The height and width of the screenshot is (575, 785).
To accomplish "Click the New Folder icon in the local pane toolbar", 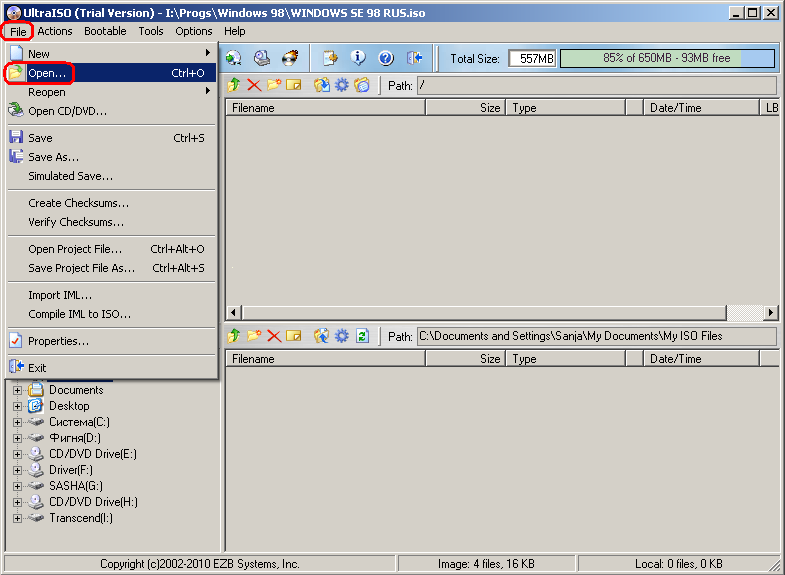I will 254,336.
